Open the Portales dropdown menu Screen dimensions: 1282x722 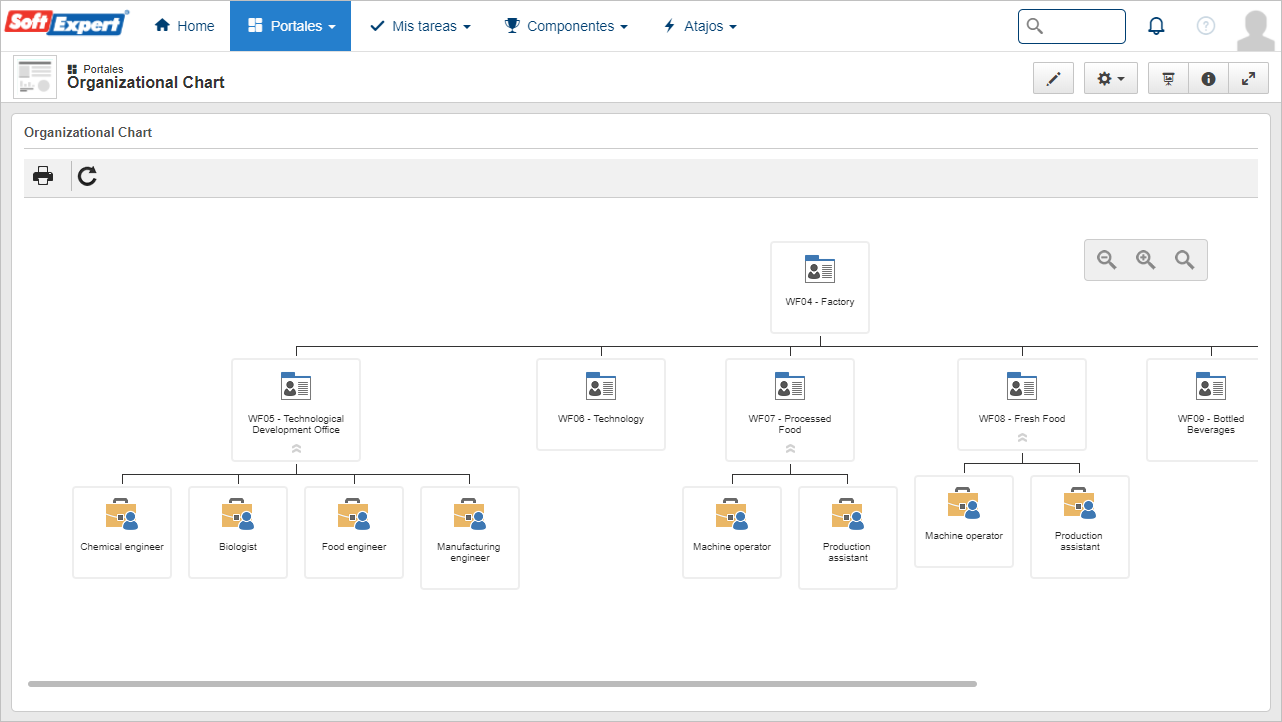290,26
